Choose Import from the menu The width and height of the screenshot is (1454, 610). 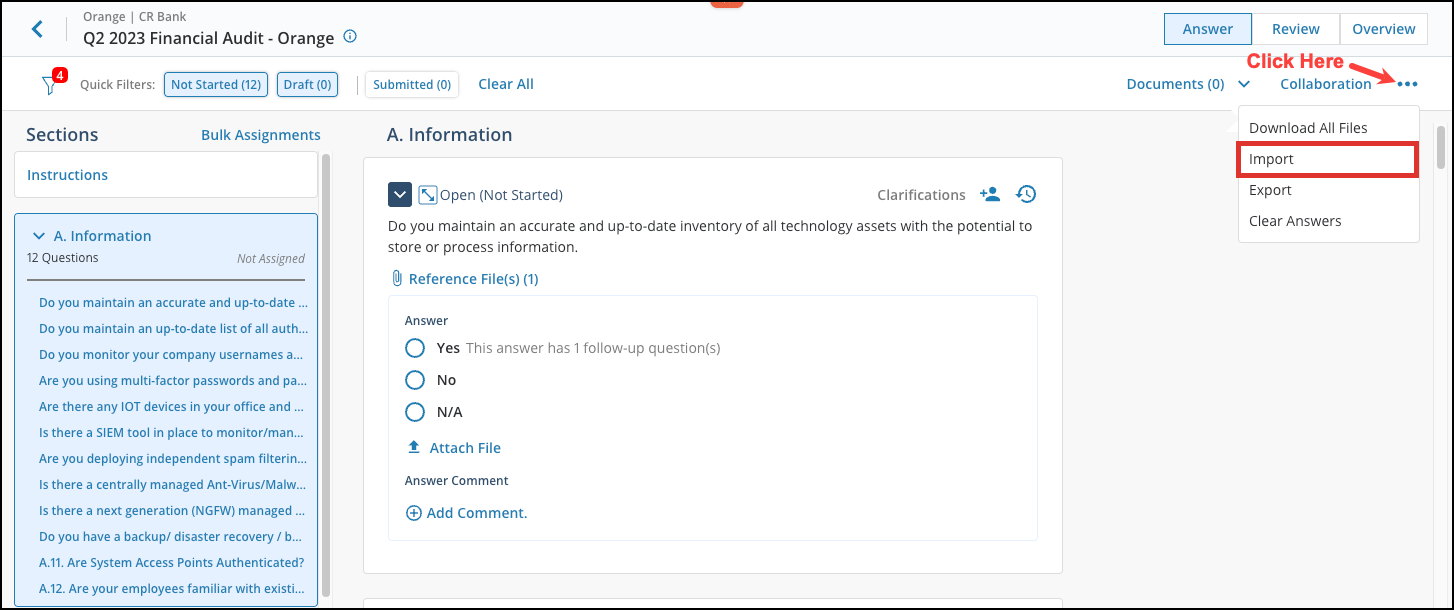point(1328,159)
